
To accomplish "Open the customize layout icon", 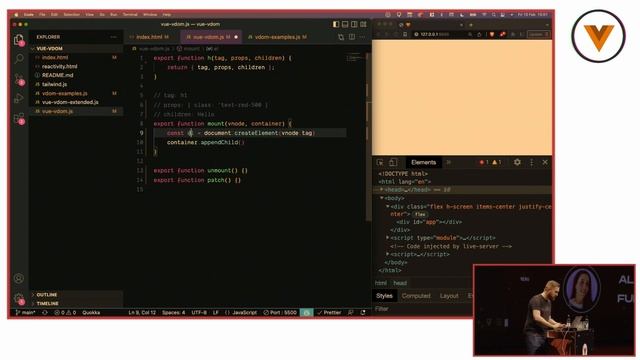I will 363,24.
